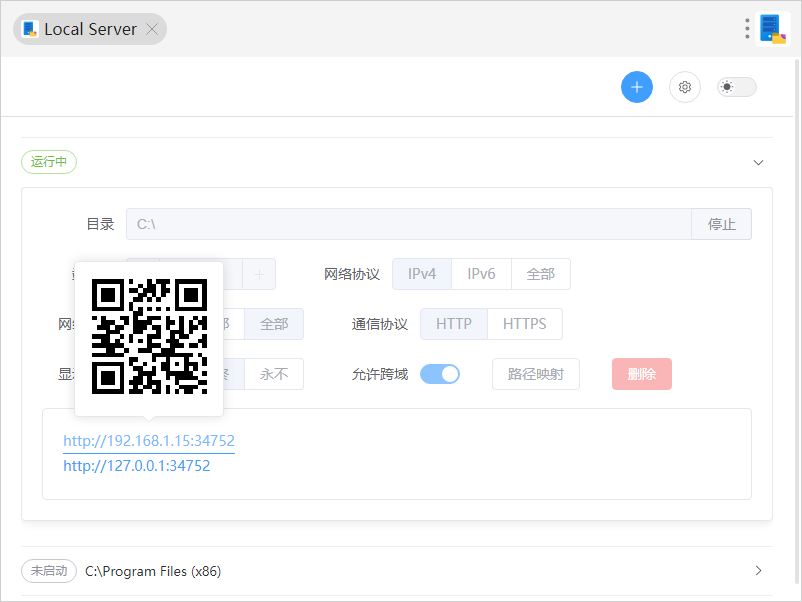Collapse the running server section chevron

pos(758,161)
